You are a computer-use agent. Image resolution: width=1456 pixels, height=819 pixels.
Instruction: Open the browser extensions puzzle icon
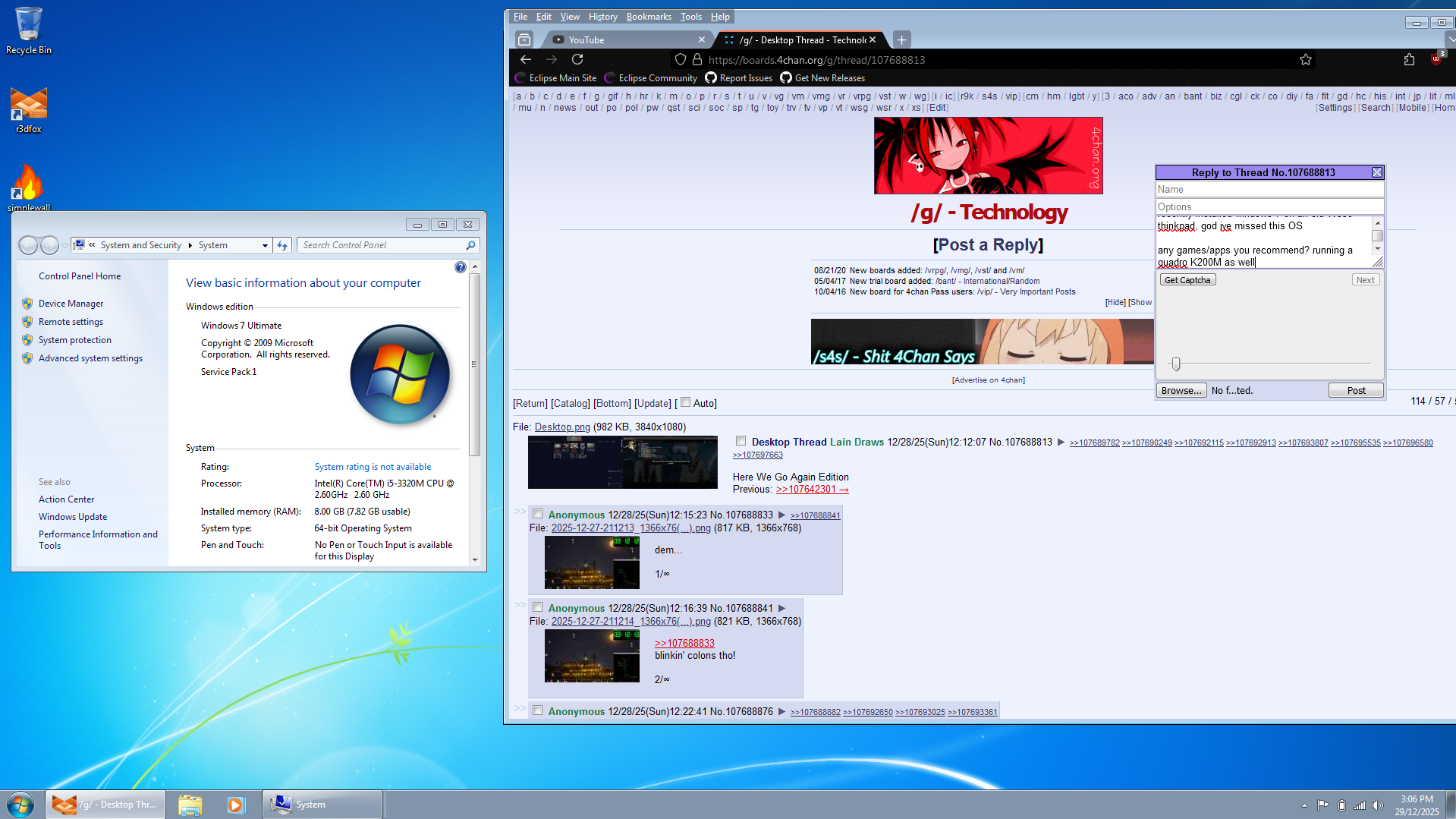click(x=1409, y=59)
